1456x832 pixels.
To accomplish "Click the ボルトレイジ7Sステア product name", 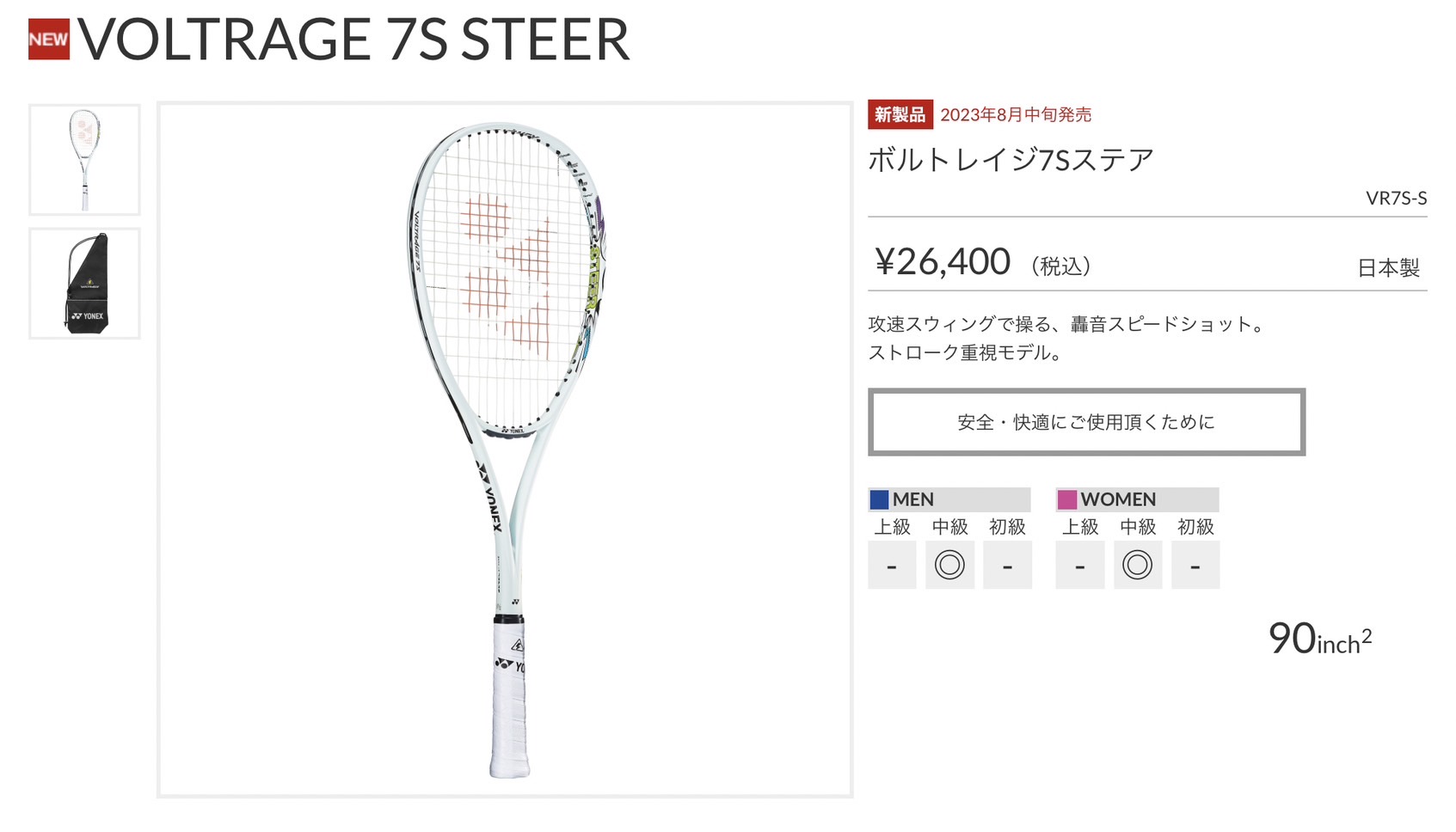I will [1011, 160].
